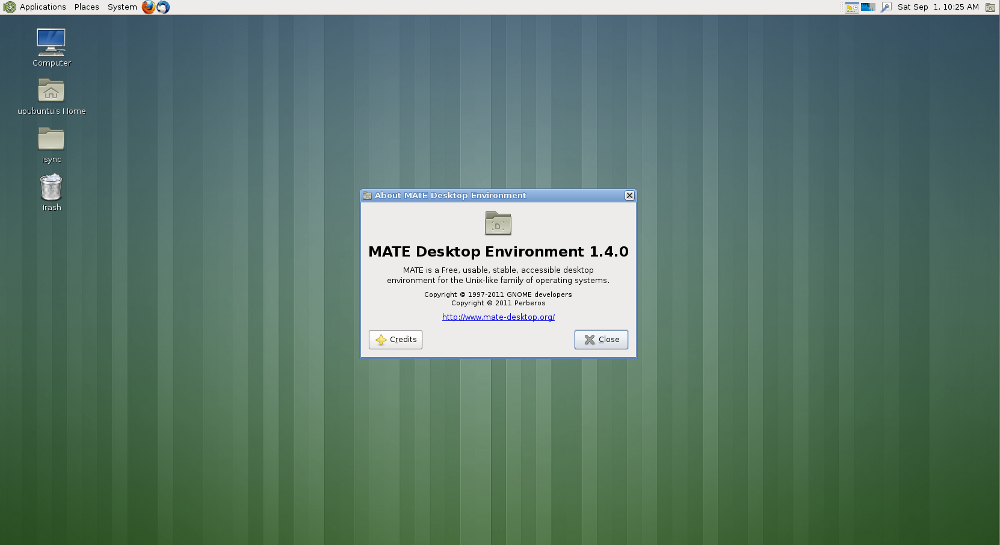Open the Places menu
This screenshot has width=1000, height=545.
pyautogui.click(x=87, y=7)
